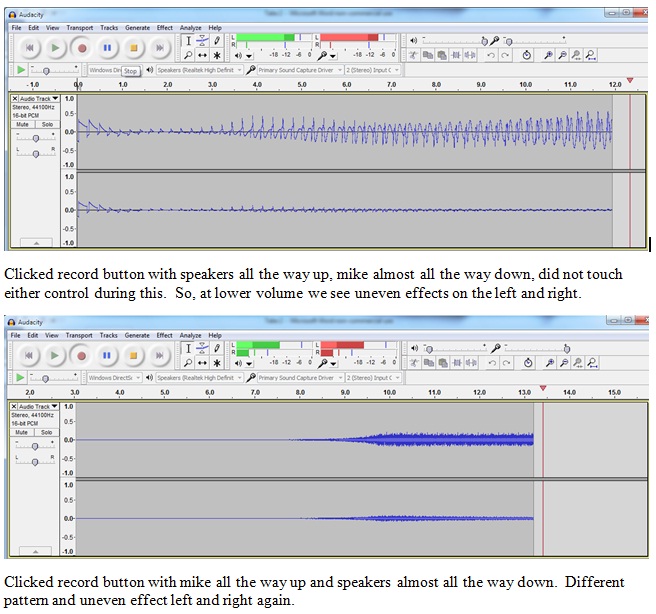
Task: Open Analyze menu in lower Audacity window
Action: [x=190, y=335]
